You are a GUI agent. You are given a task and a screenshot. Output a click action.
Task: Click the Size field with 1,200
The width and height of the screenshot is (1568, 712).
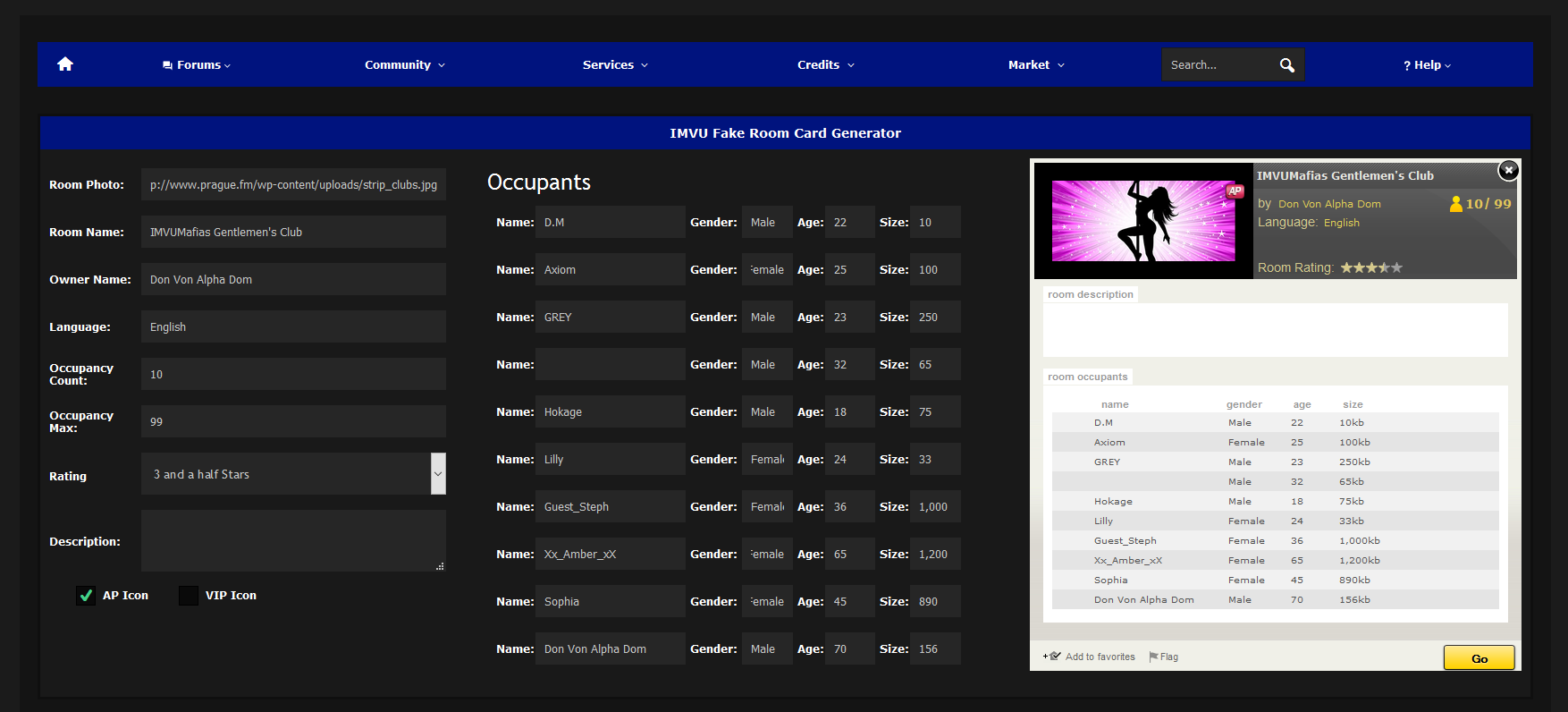coord(935,555)
